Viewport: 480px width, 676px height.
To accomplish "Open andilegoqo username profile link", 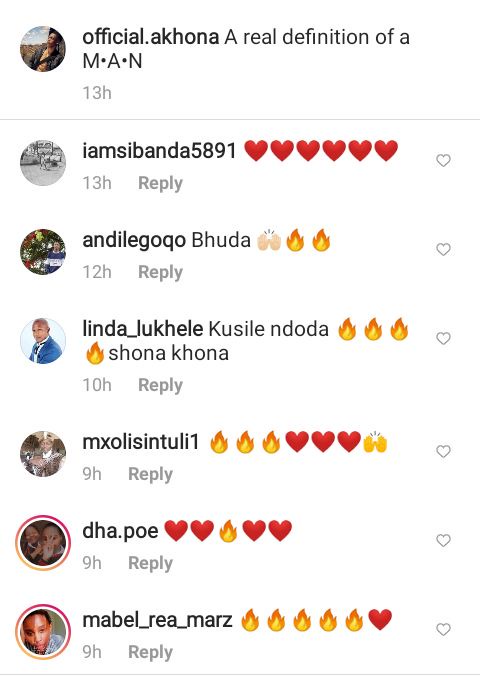I will tap(134, 241).
